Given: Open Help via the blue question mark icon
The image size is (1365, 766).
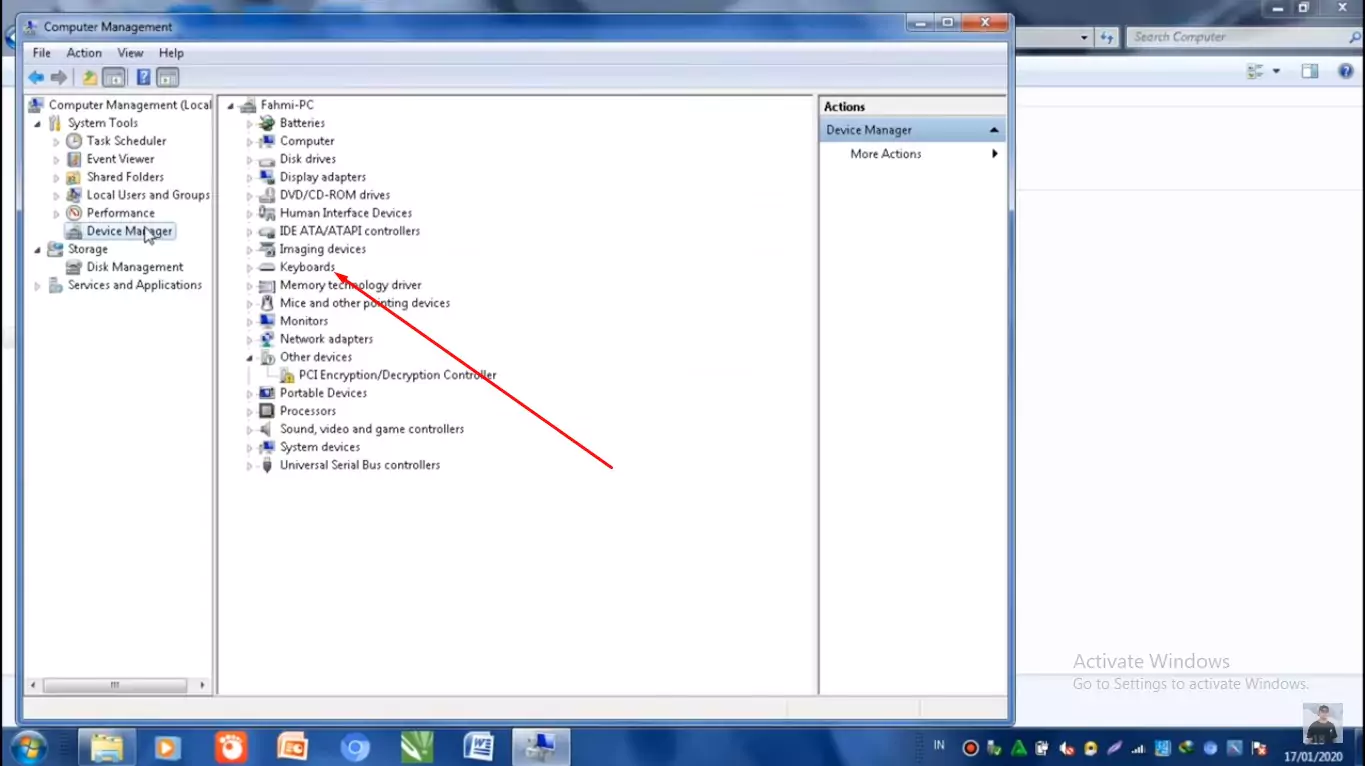Looking at the screenshot, I should point(144,77).
